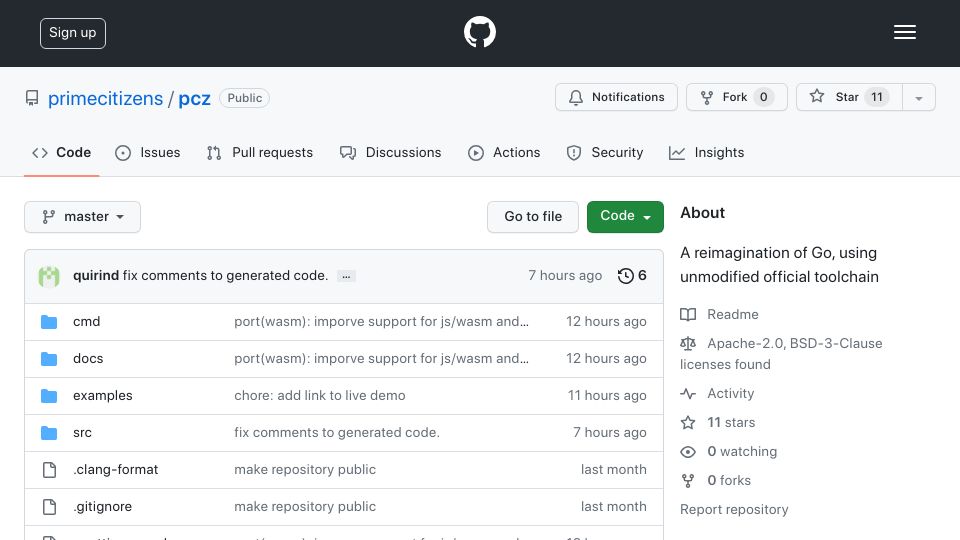Open the Apache-2.0, BSD-3-Clause license link

click(781, 354)
